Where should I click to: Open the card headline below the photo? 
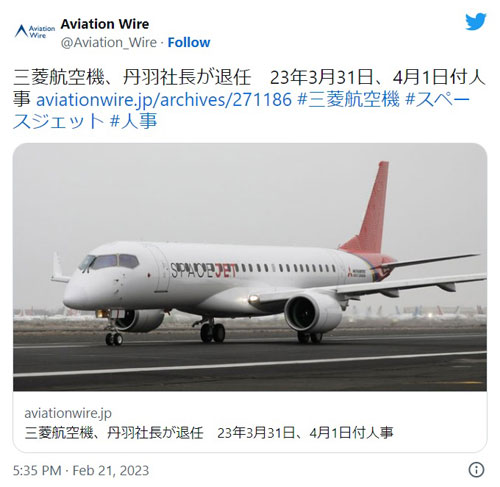209,433
